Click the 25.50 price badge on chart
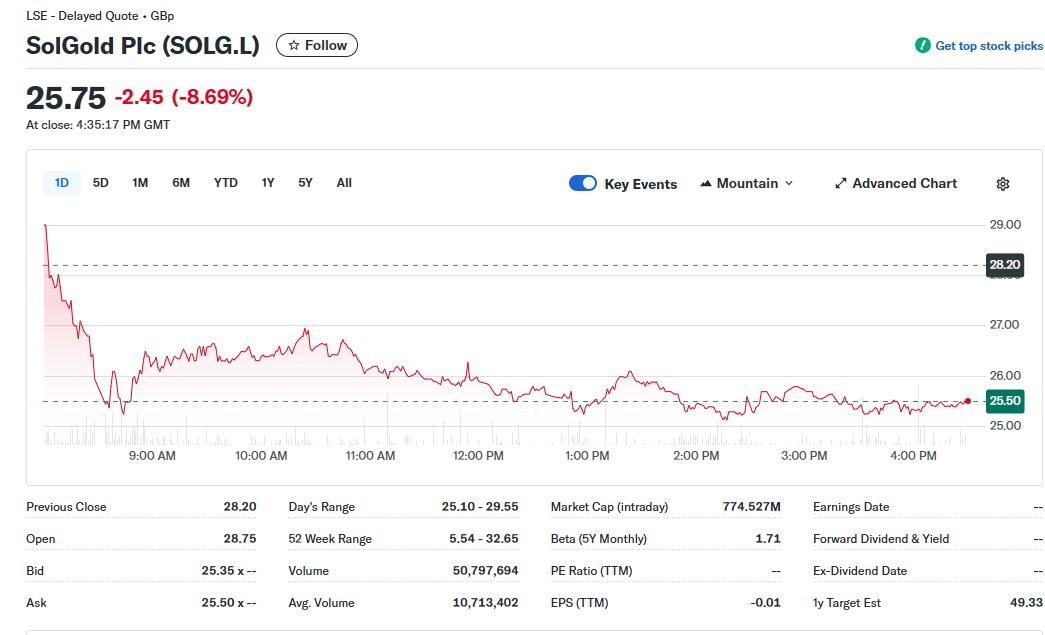This screenshot has width=1045, height=635. [x=1003, y=400]
